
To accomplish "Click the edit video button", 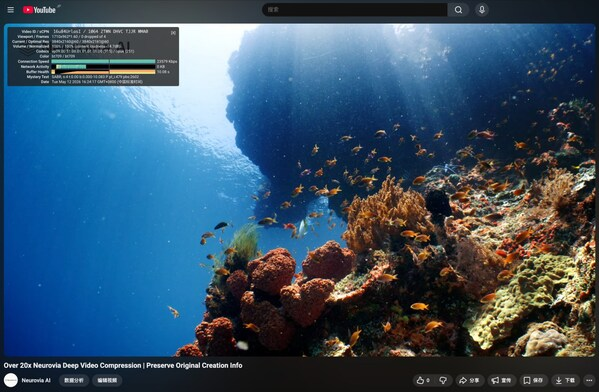I will tap(107, 381).
